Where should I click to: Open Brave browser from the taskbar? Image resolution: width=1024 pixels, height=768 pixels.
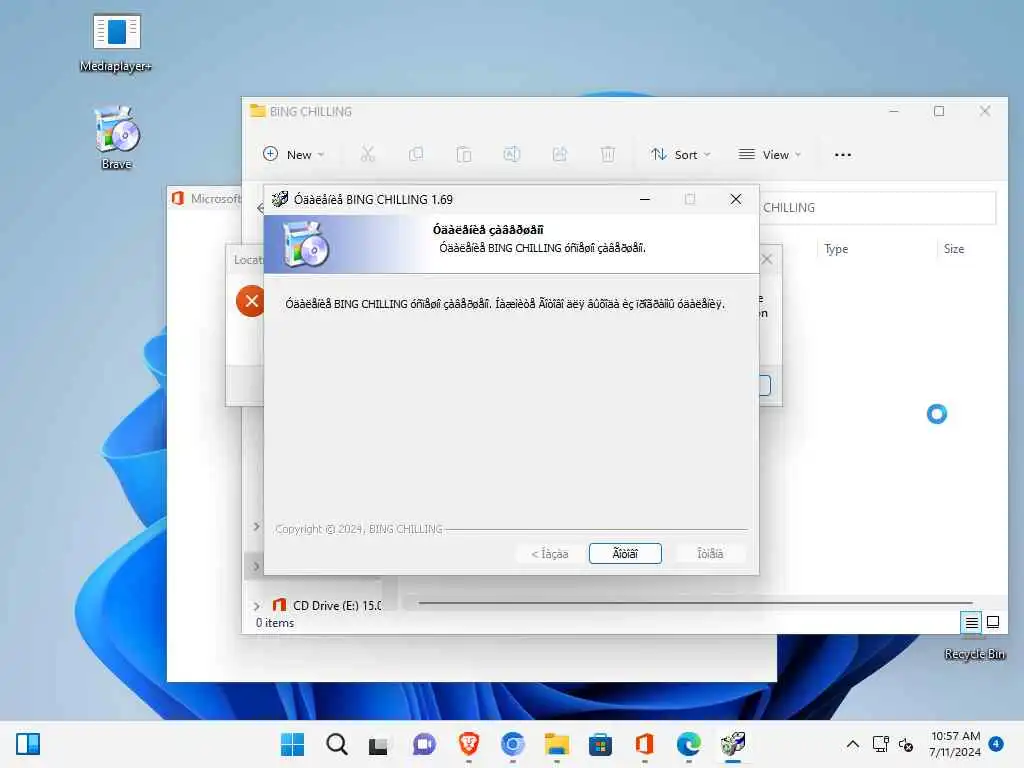point(469,744)
